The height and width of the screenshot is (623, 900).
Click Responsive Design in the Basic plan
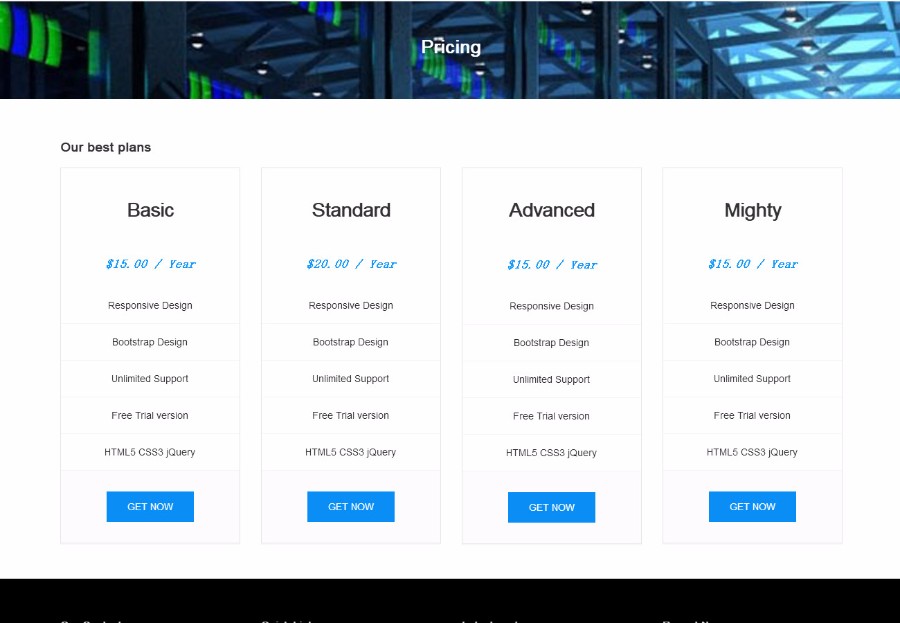pyautogui.click(x=150, y=305)
